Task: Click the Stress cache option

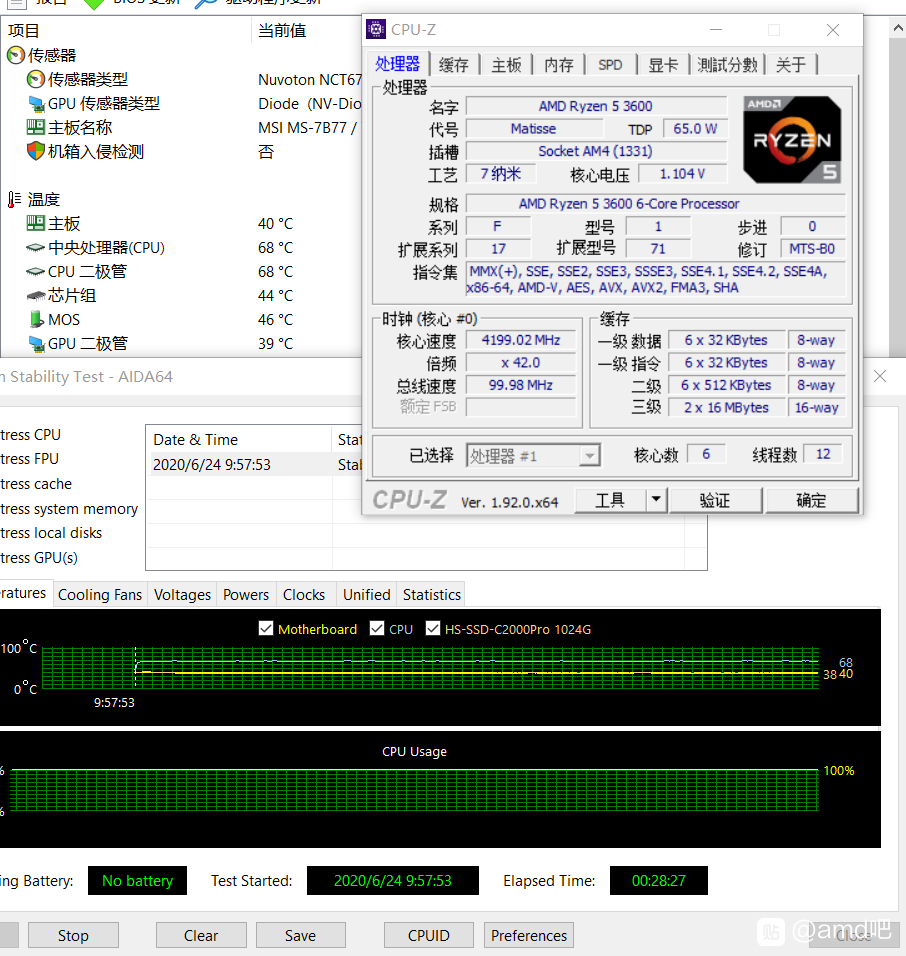Action: (36, 483)
